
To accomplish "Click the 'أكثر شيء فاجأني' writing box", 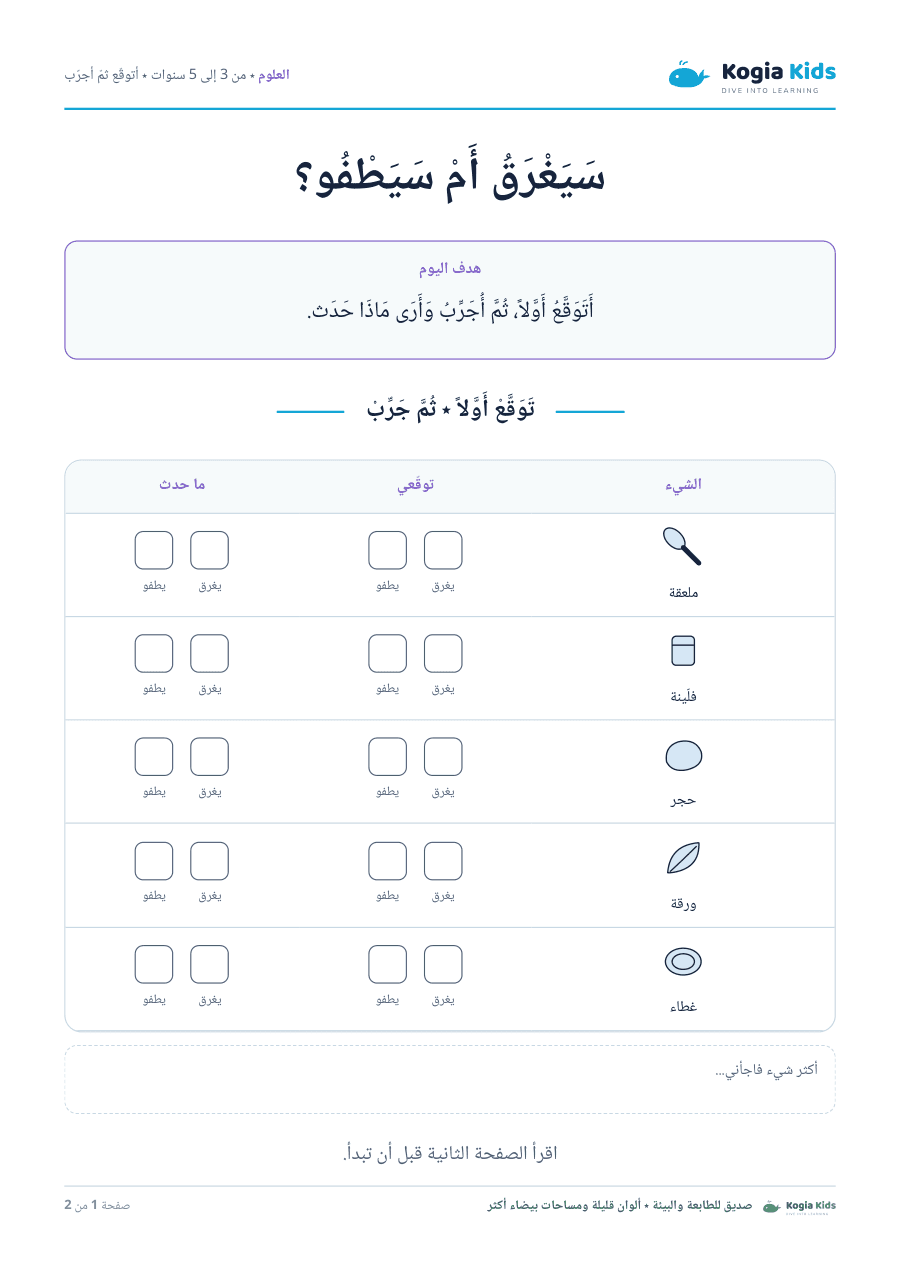I will pyautogui.click(x=450, y=1080).
